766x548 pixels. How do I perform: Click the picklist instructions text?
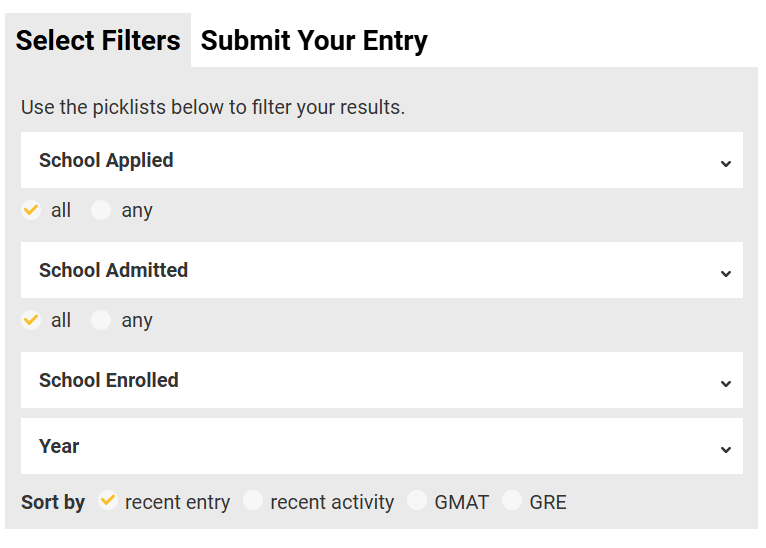[213, 107]
